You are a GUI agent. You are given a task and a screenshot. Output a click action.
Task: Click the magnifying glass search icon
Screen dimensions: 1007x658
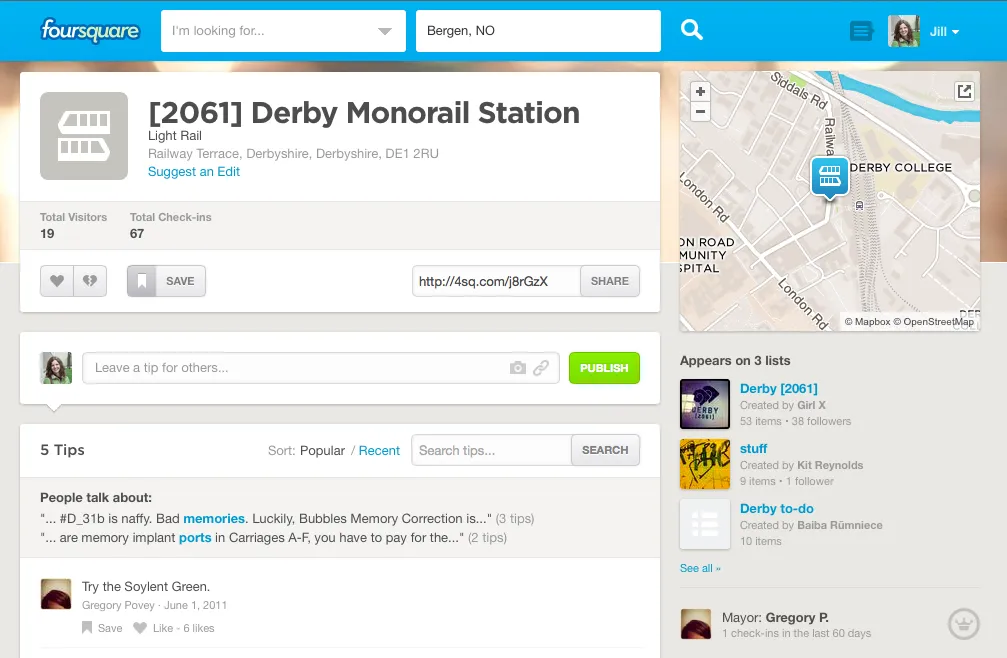pyautogui.click(x=692, y=31)
